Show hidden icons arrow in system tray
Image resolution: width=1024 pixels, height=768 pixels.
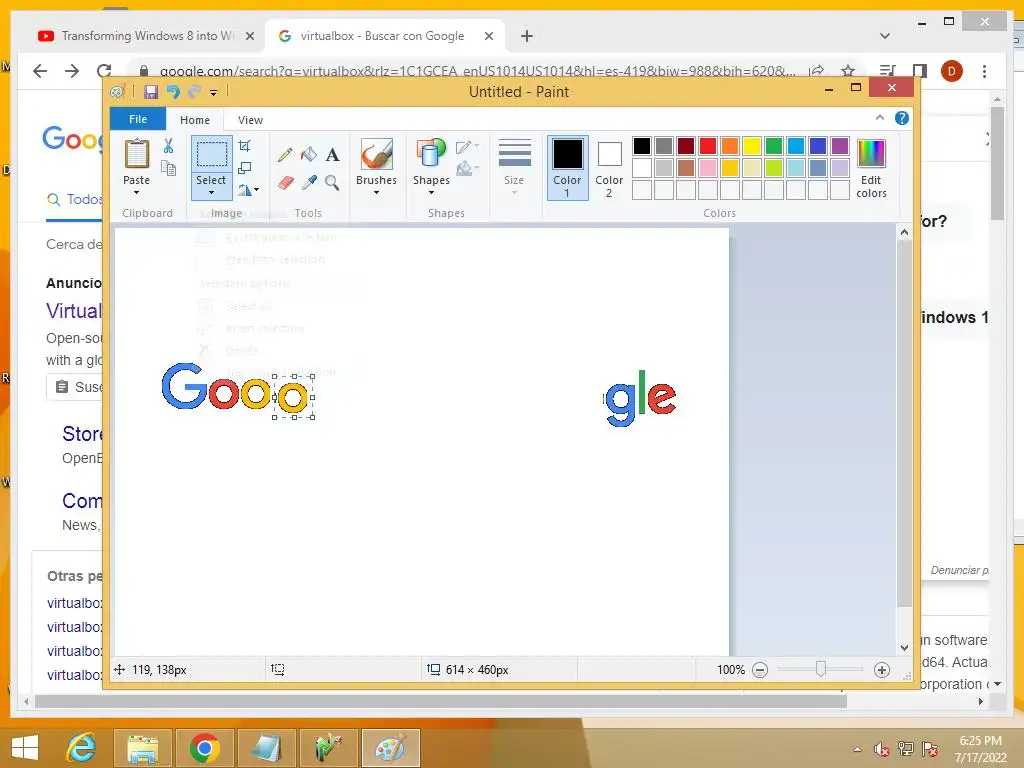[857, 749]
